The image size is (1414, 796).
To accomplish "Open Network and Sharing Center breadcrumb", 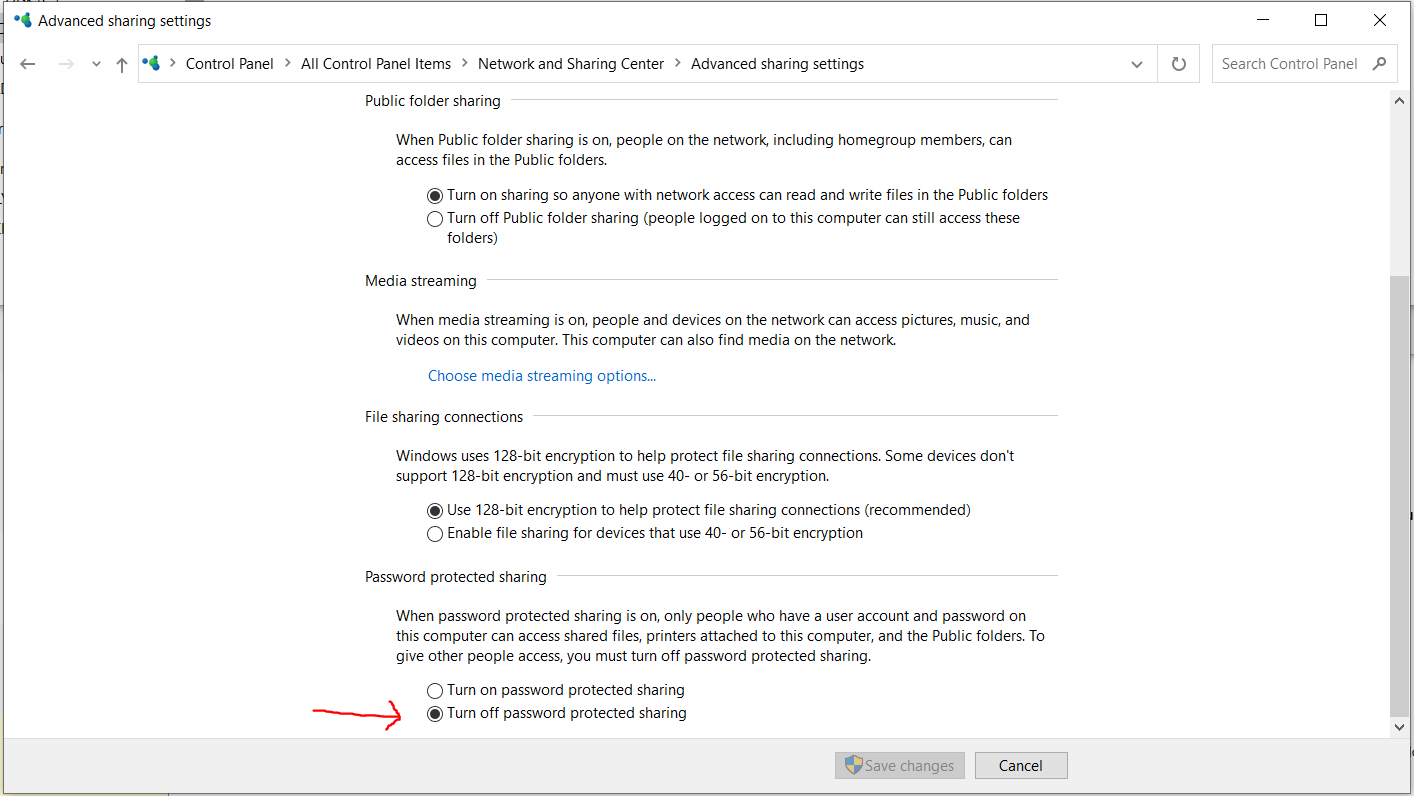I will click(x=571, y=64).
